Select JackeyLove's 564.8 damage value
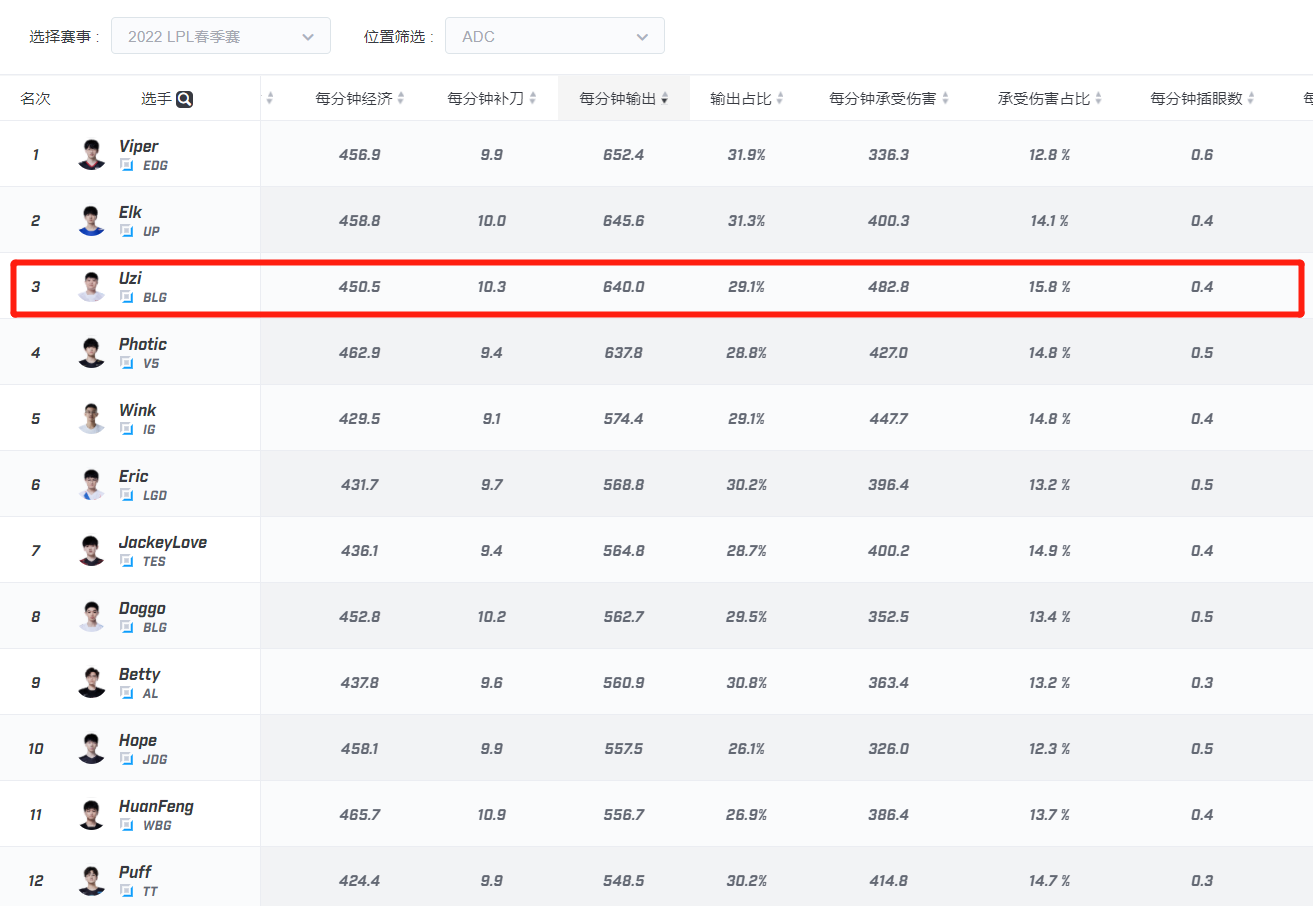This screenshot has width=1313, height=906. click(624, 551)
